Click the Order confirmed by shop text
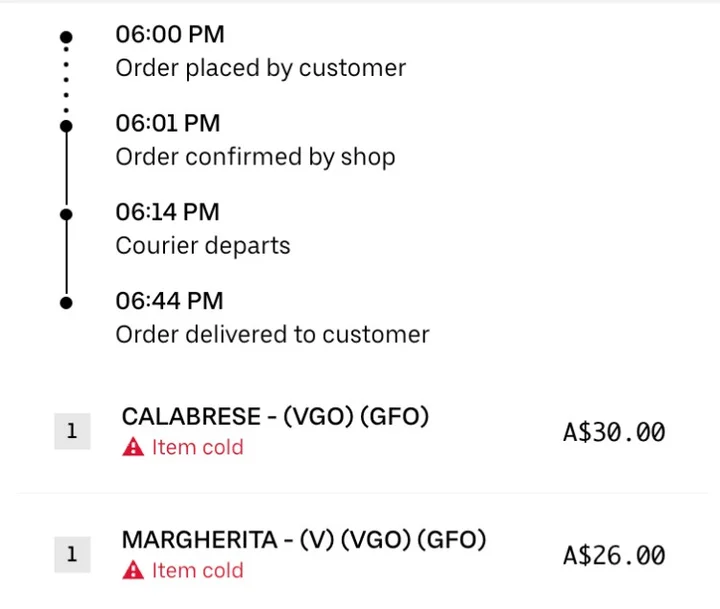 pos(255,157)
